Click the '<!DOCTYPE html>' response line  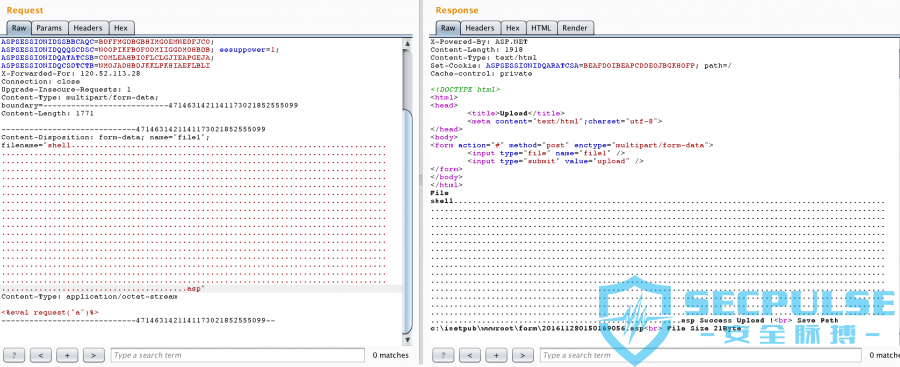click(465, 90)
